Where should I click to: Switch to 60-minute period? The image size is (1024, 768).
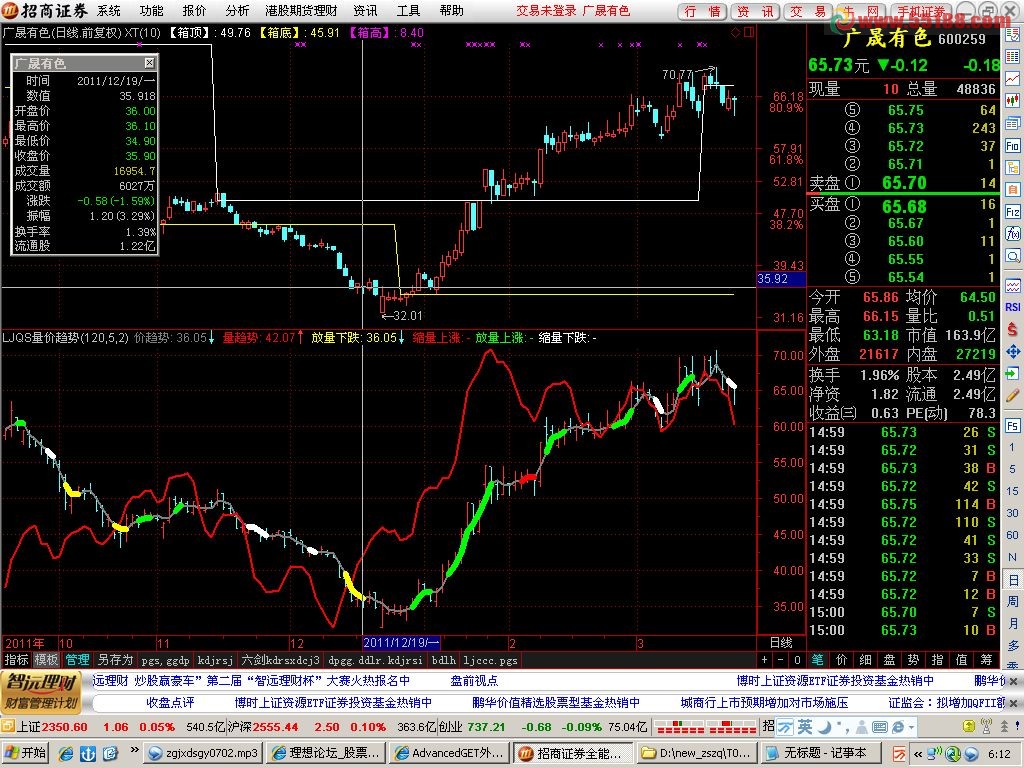1013,535
